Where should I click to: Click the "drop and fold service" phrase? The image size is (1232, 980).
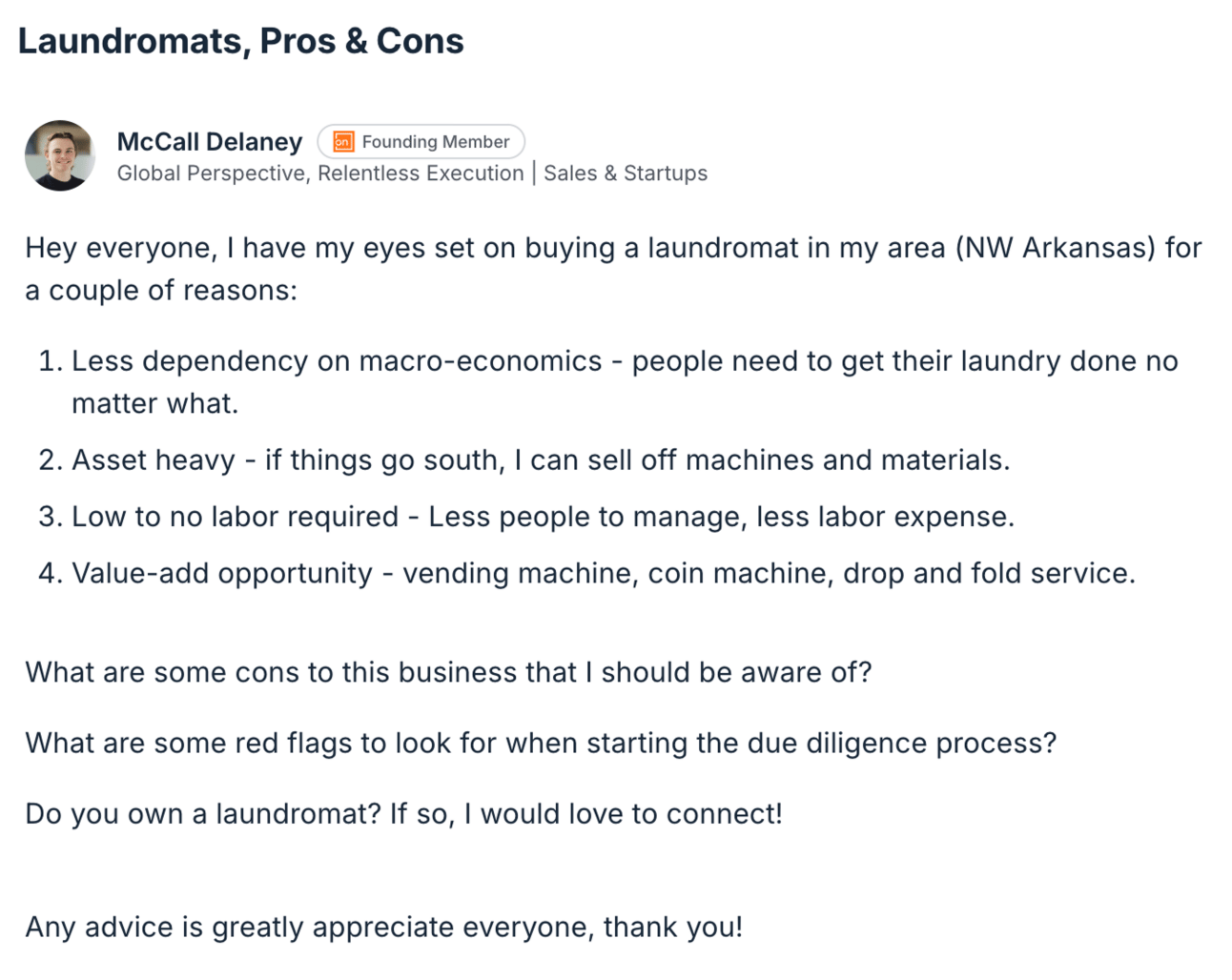987,573
